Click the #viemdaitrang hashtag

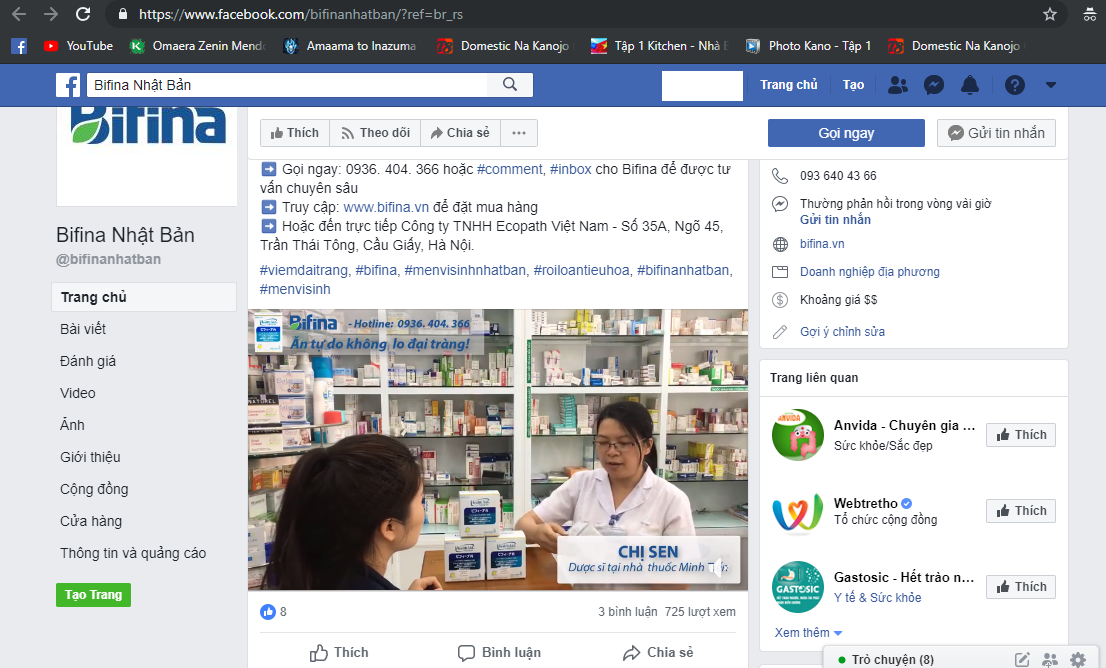click(304, 270)
